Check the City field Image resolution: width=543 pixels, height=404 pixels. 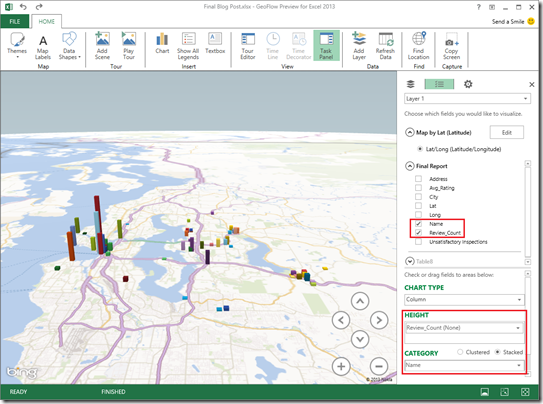point(418,197)
